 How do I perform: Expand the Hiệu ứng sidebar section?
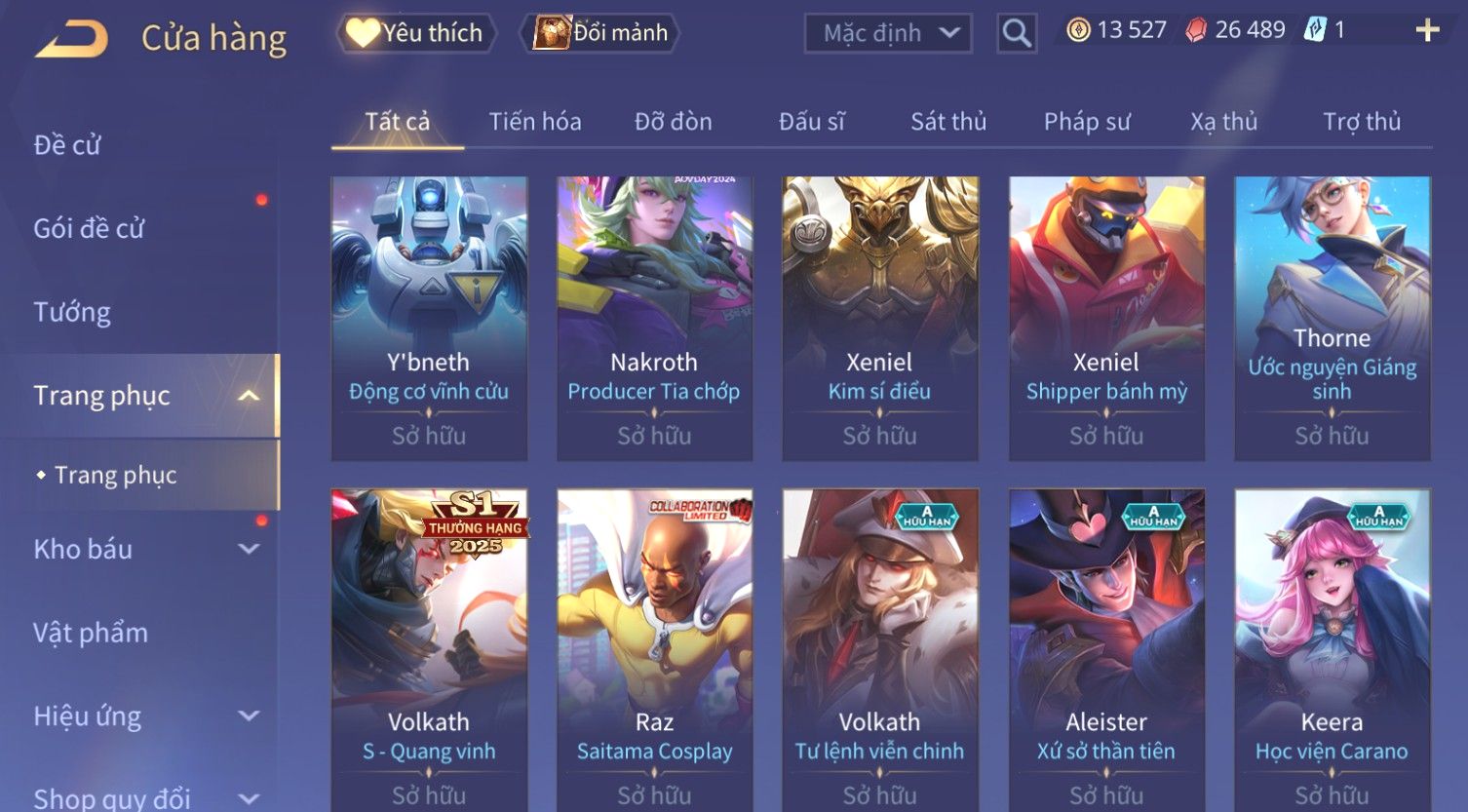[249, 715]
